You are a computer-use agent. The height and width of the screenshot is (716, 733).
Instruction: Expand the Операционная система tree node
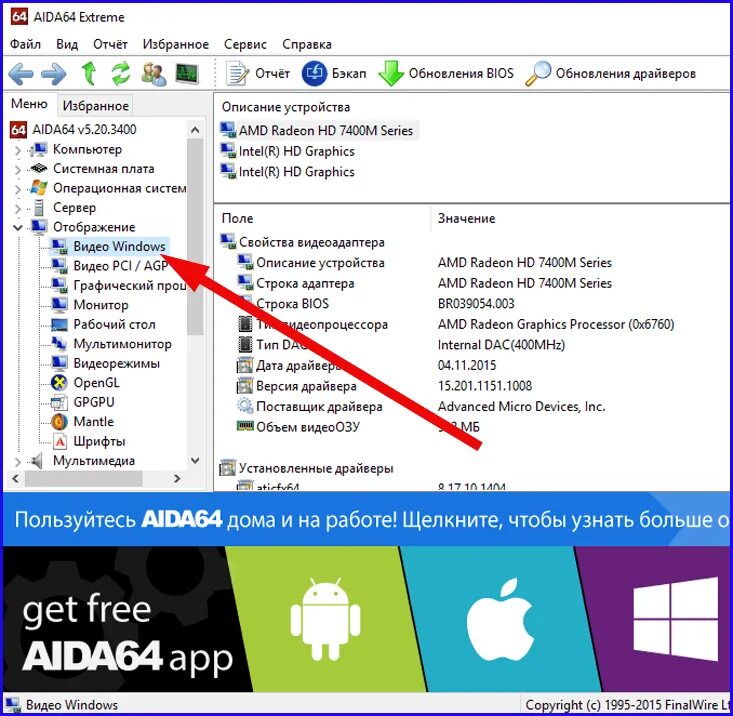click(x=18, y=189)
